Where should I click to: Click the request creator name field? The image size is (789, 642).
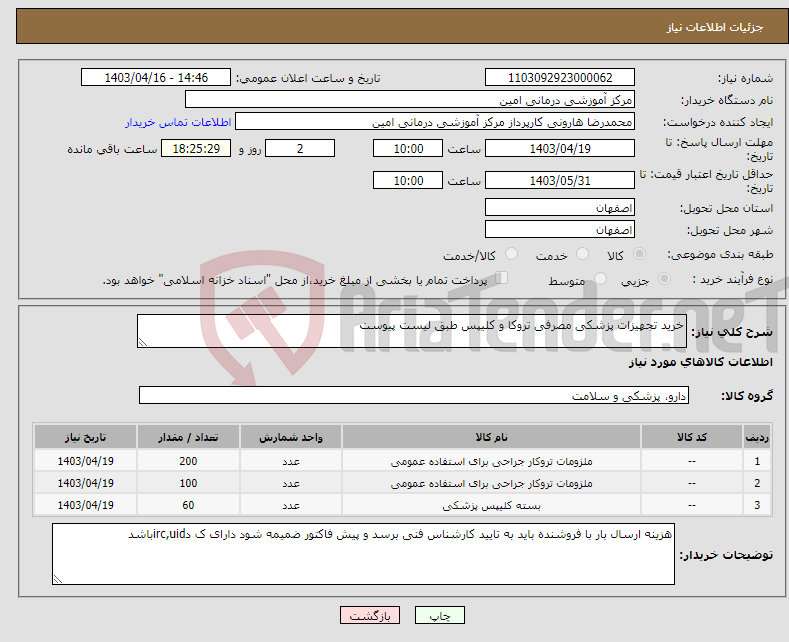tap(435, 122)
